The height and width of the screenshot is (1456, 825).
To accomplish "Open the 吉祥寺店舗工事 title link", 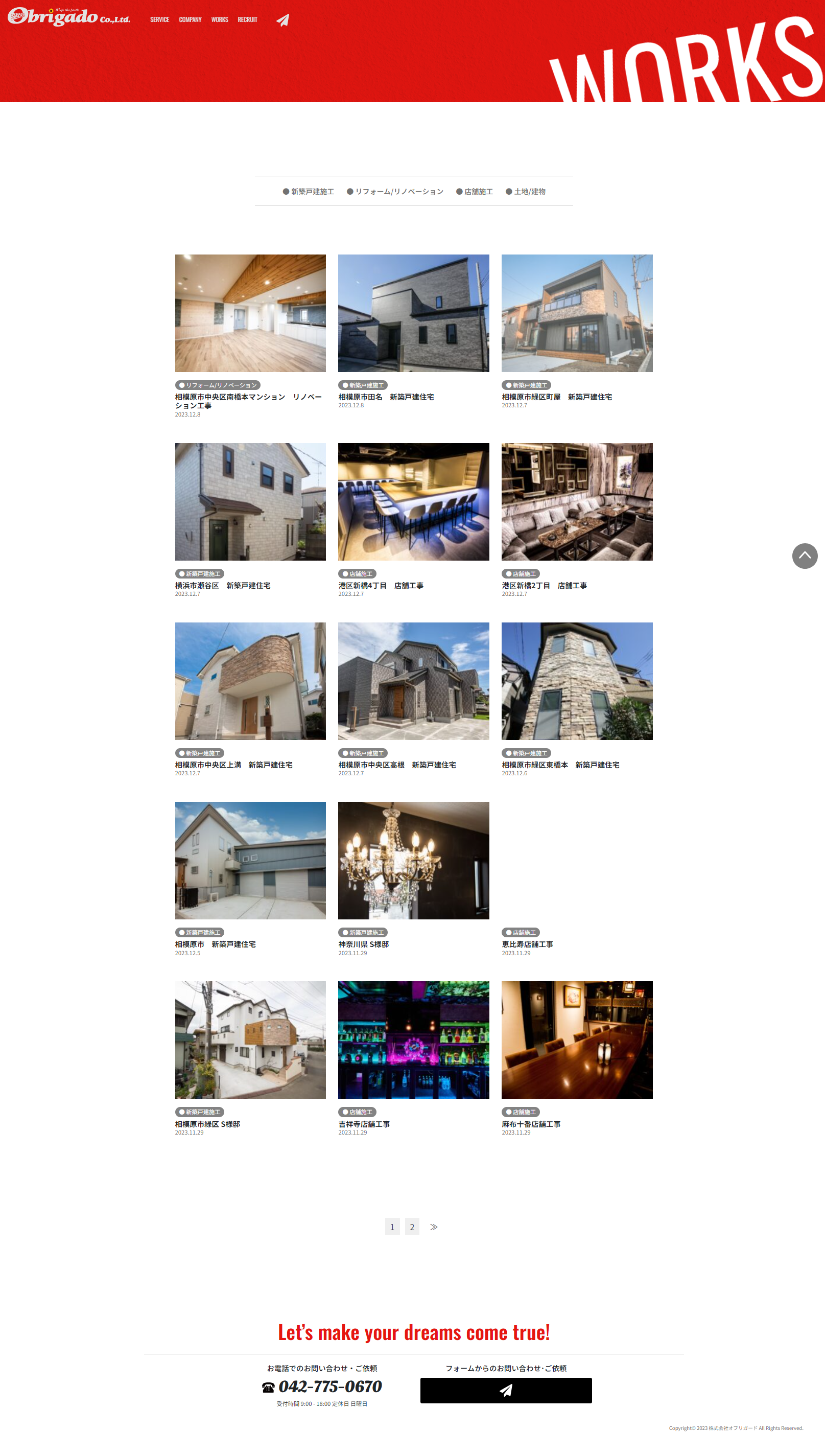I will (364, 1124).
